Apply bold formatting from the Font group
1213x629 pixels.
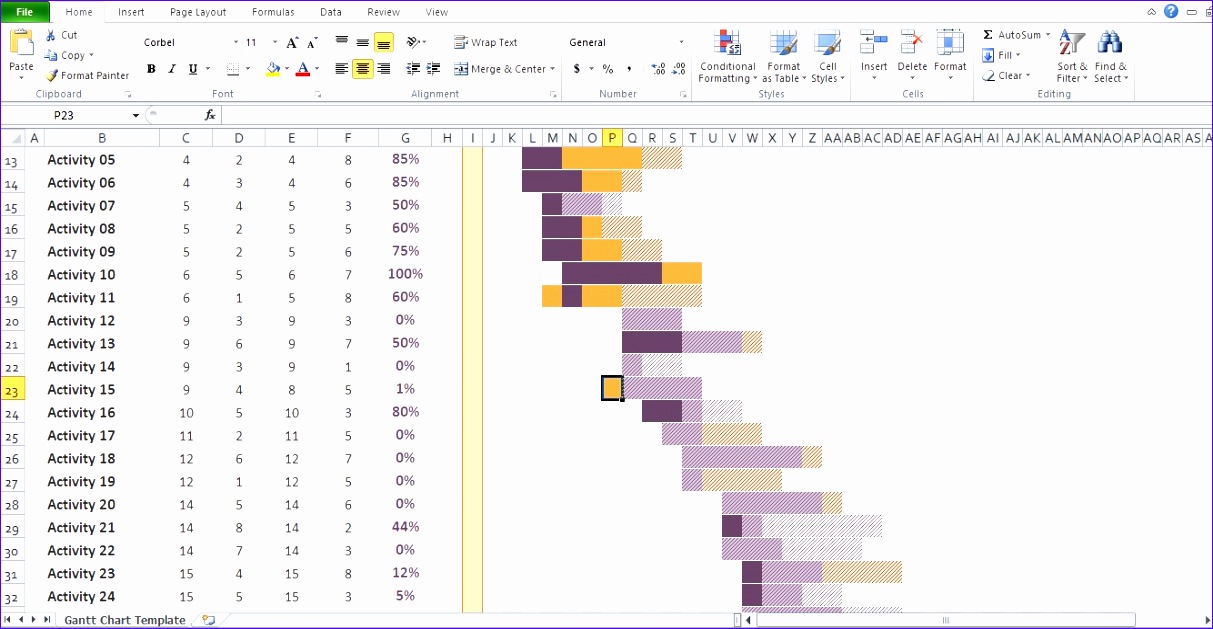(x=151, y=69)
